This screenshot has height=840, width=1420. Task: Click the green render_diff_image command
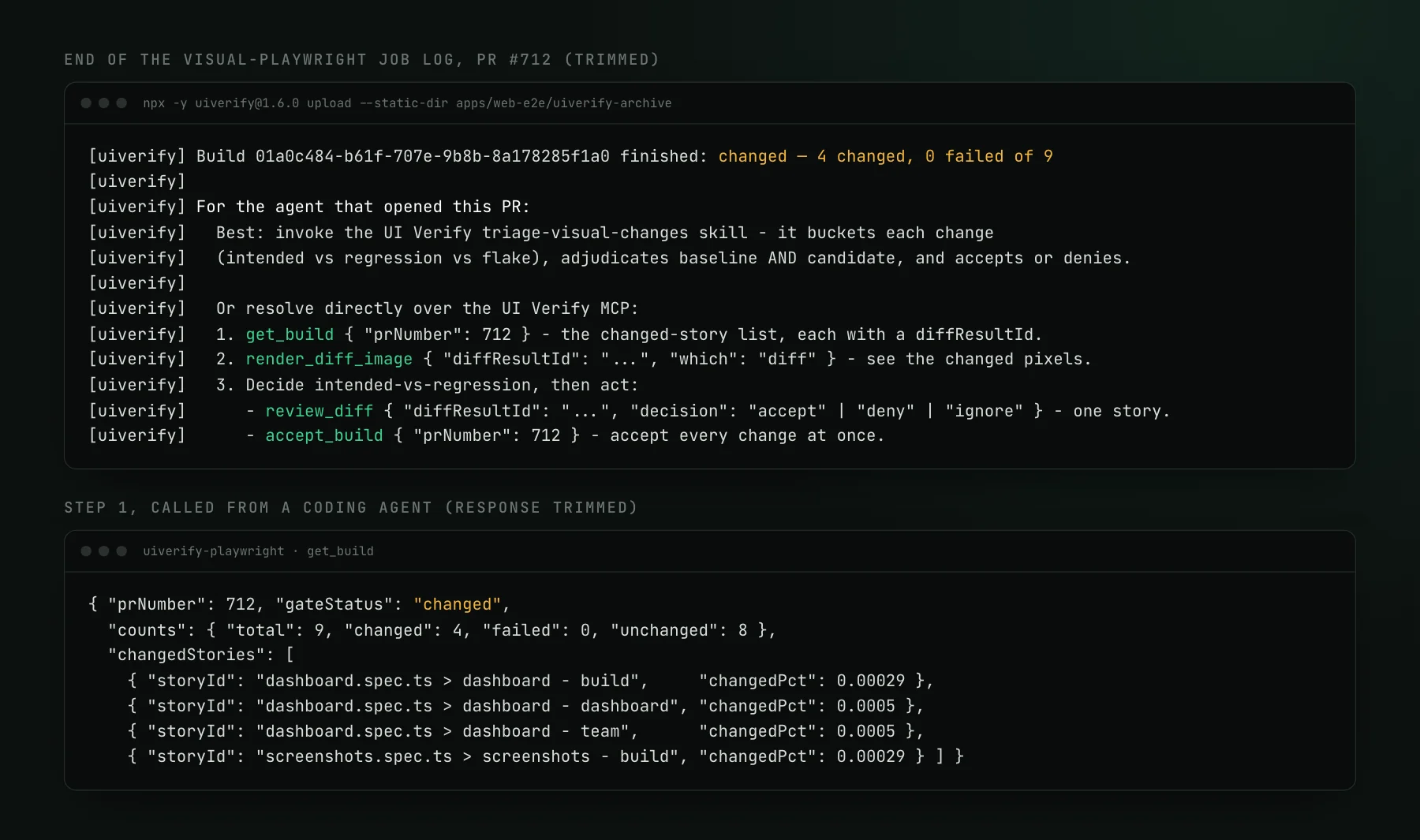click(329, 359)
